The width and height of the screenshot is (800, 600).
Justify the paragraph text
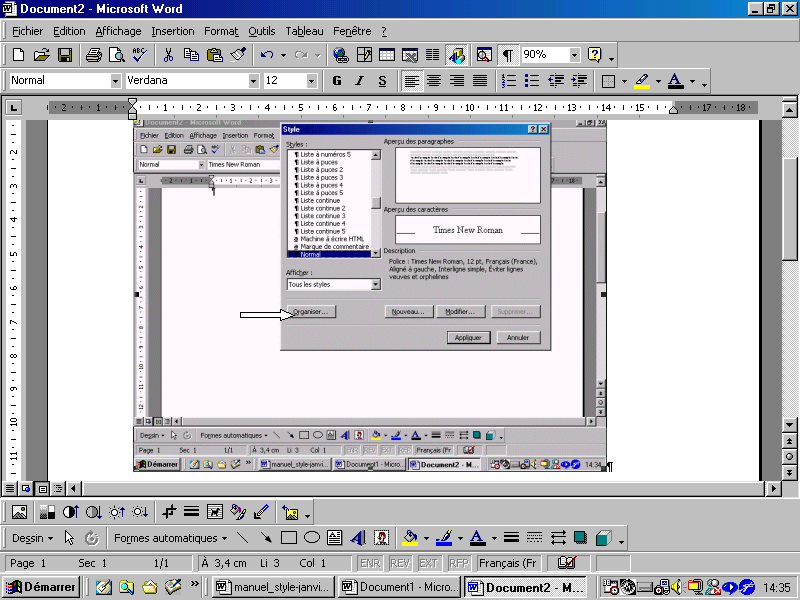pos(480,81)
